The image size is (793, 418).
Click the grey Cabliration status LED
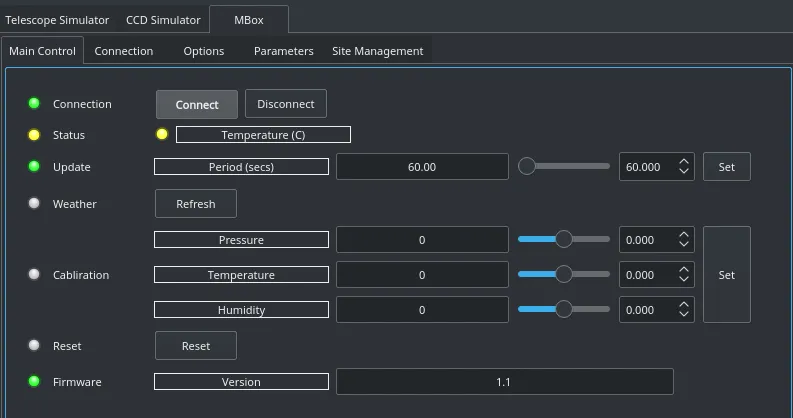(x=34, y=274)
